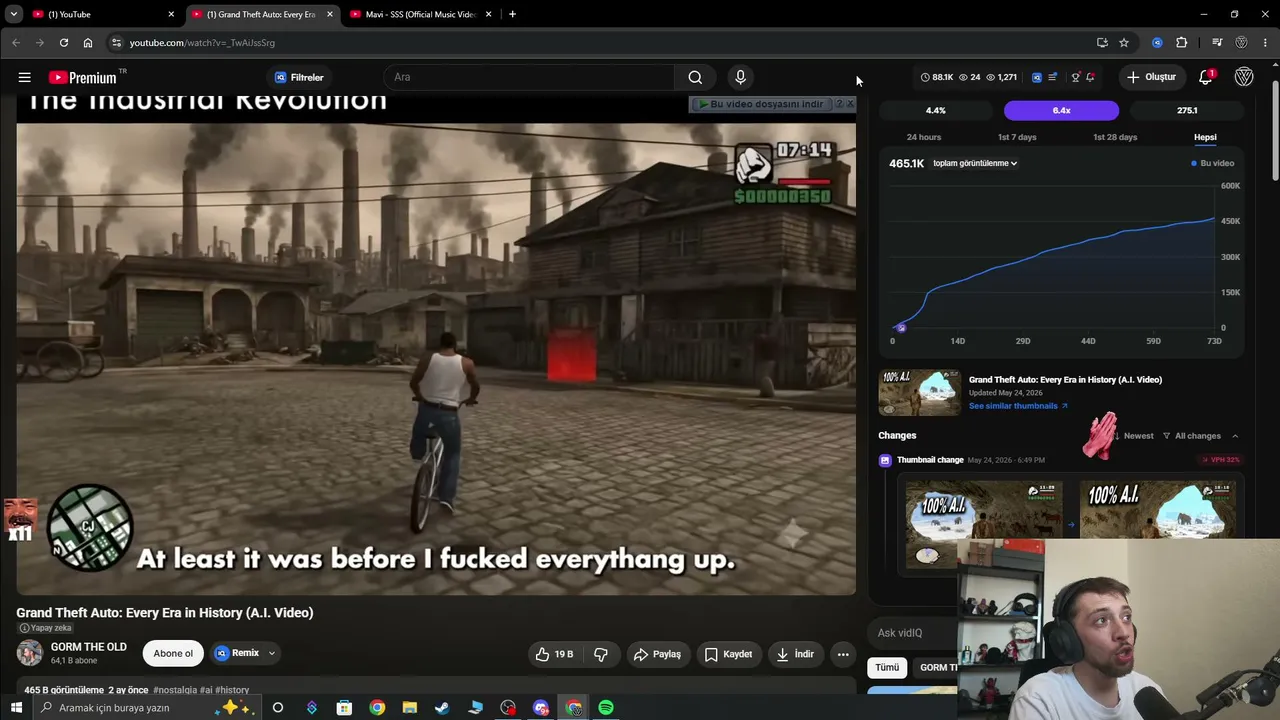Open Discord from the taskbar

pos(541,708)
